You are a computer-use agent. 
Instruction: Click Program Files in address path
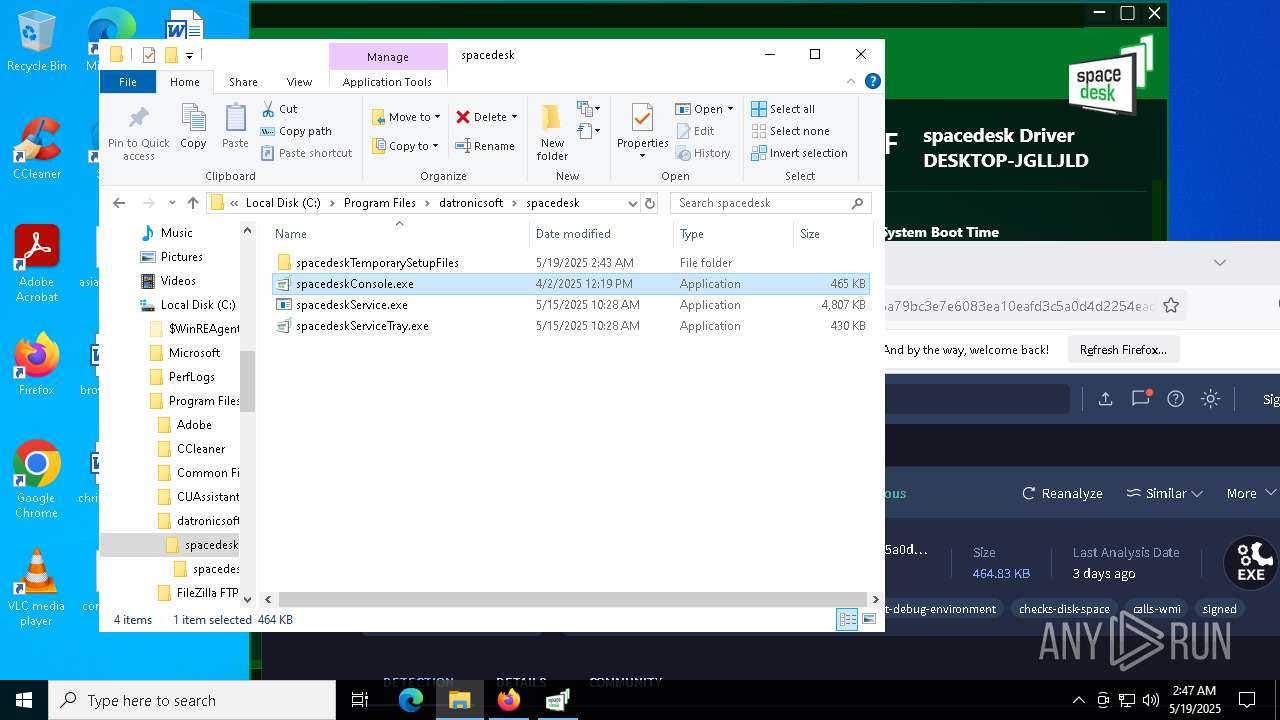(x=379, y=203)
